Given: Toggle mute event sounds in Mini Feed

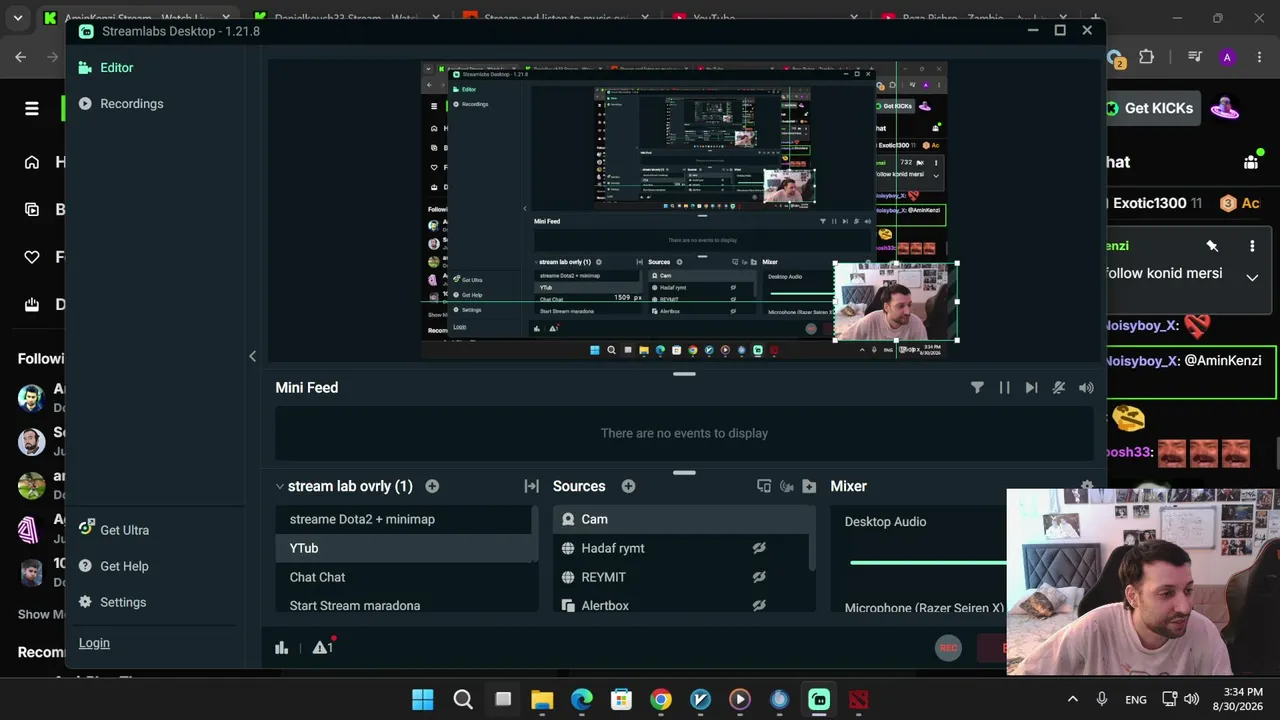Looking at the screenshot, I should click(x=1059, y=388).
